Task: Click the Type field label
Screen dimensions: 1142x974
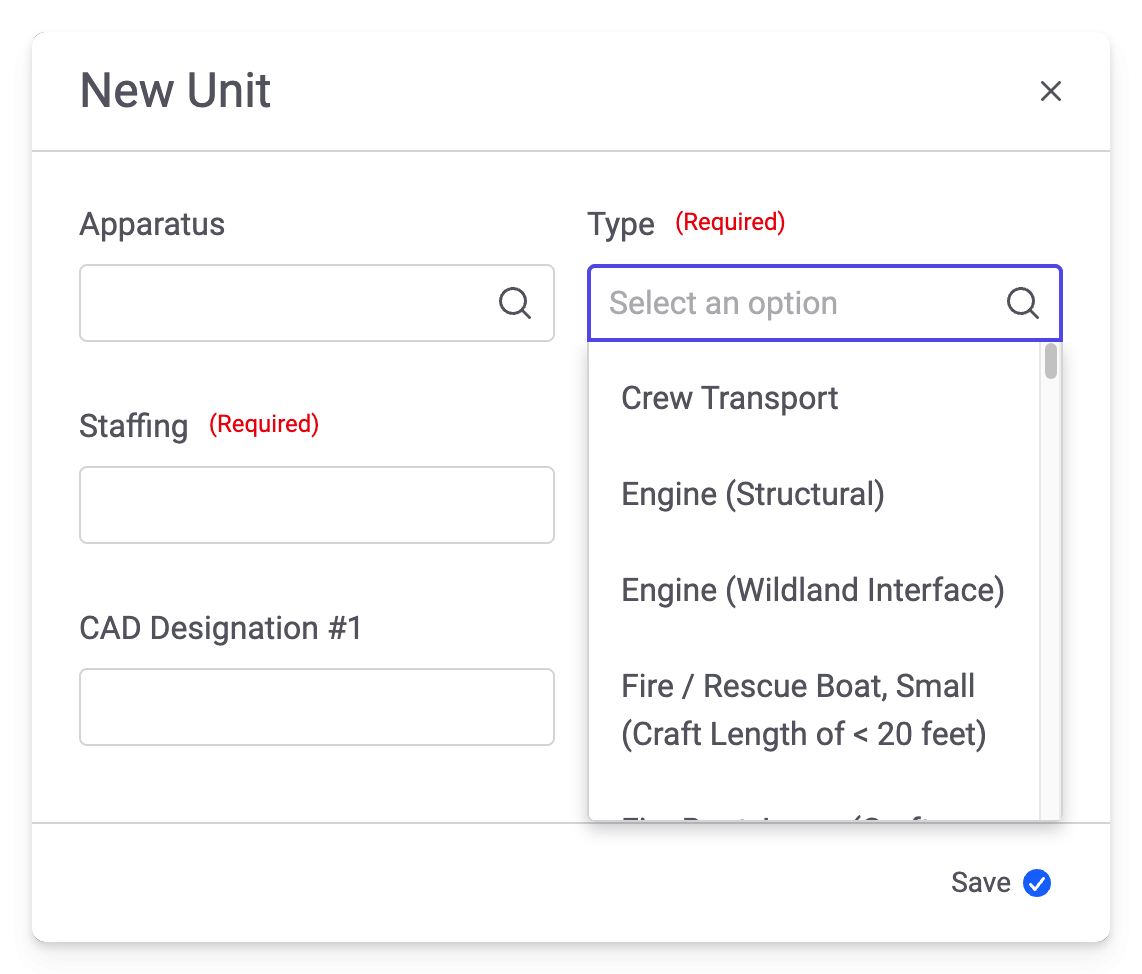Action: coord(620,224)
